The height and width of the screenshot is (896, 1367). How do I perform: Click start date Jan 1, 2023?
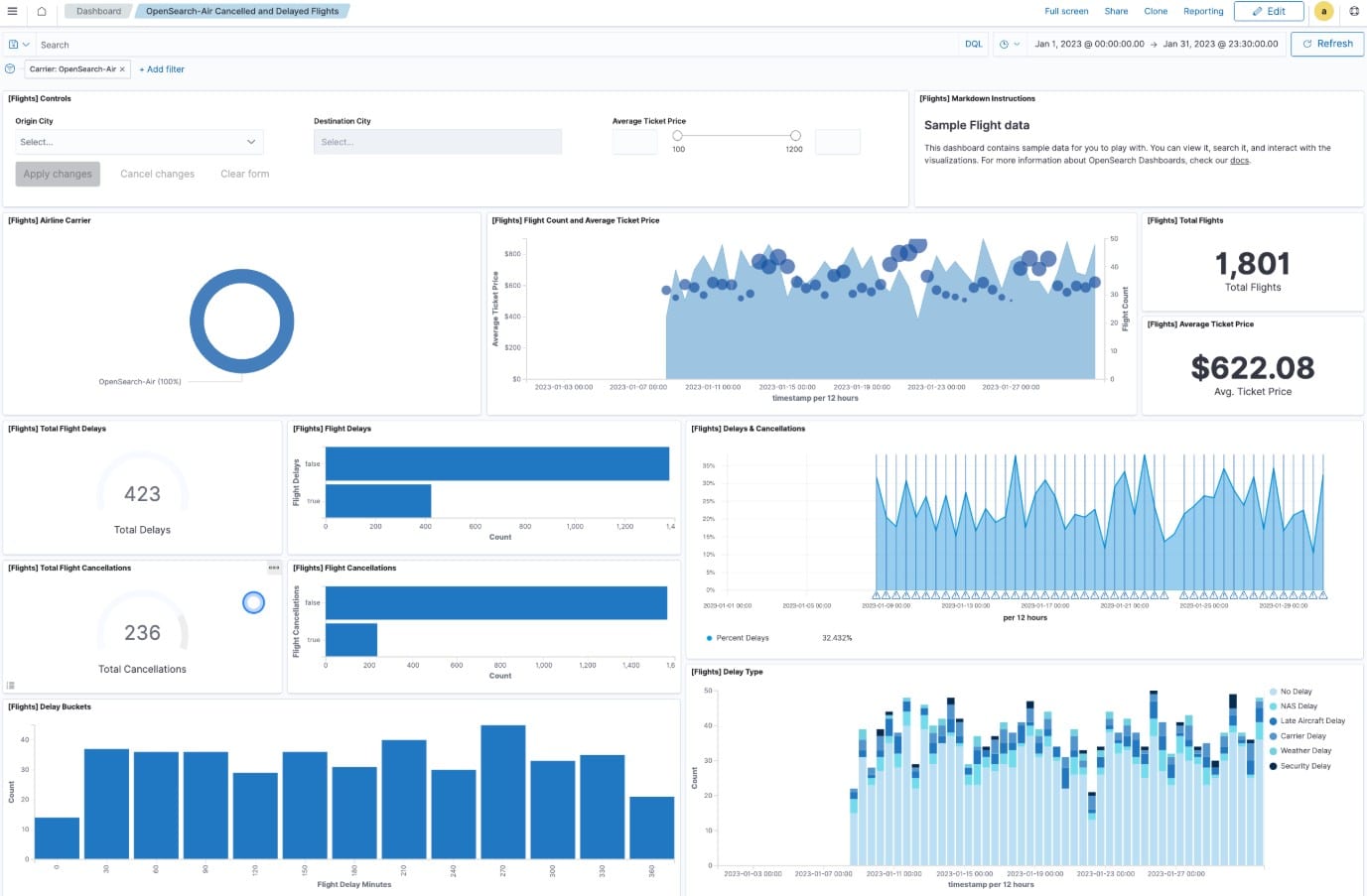[1089, 44]
